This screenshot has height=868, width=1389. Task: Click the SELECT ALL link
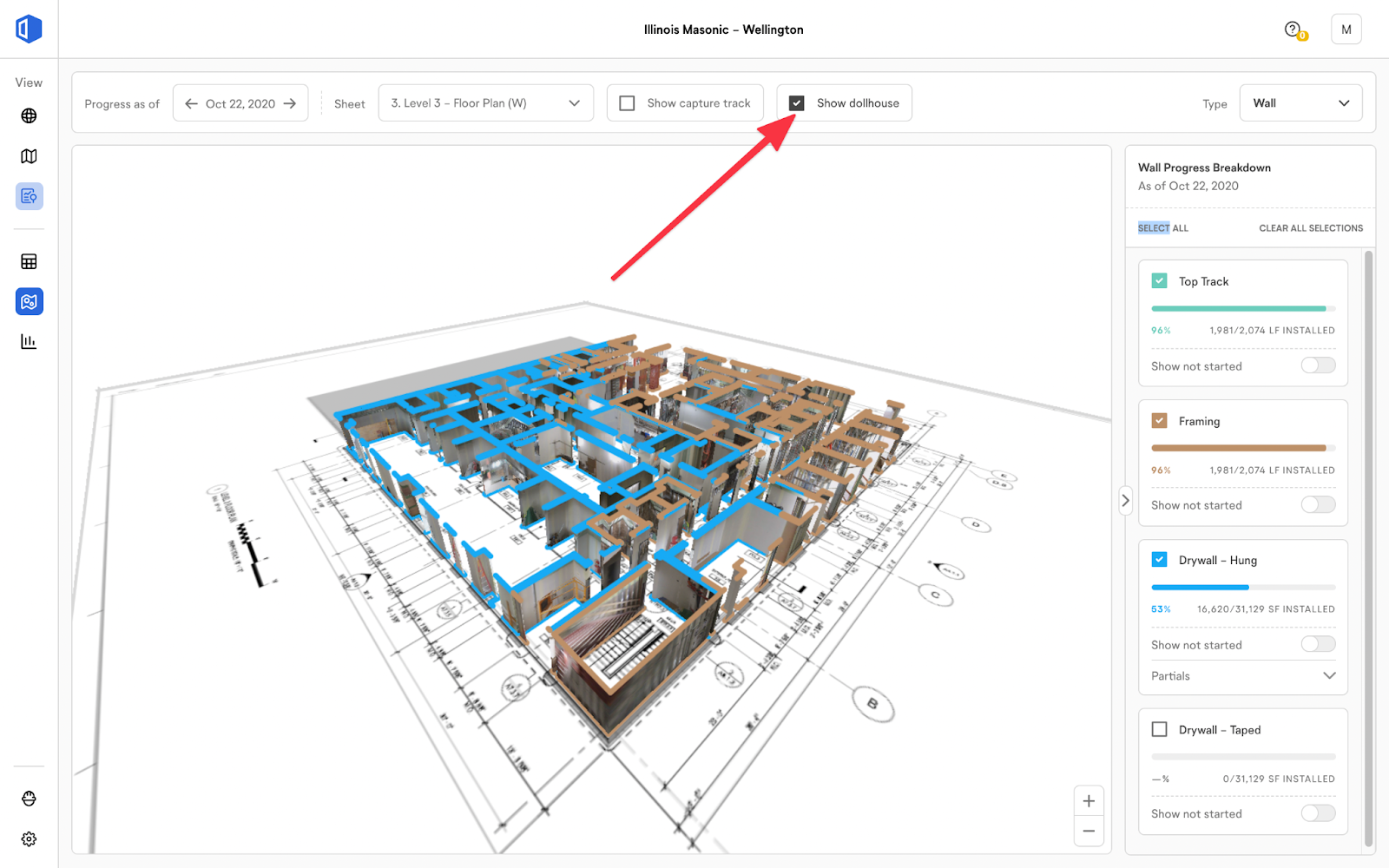click(1162, 227)
